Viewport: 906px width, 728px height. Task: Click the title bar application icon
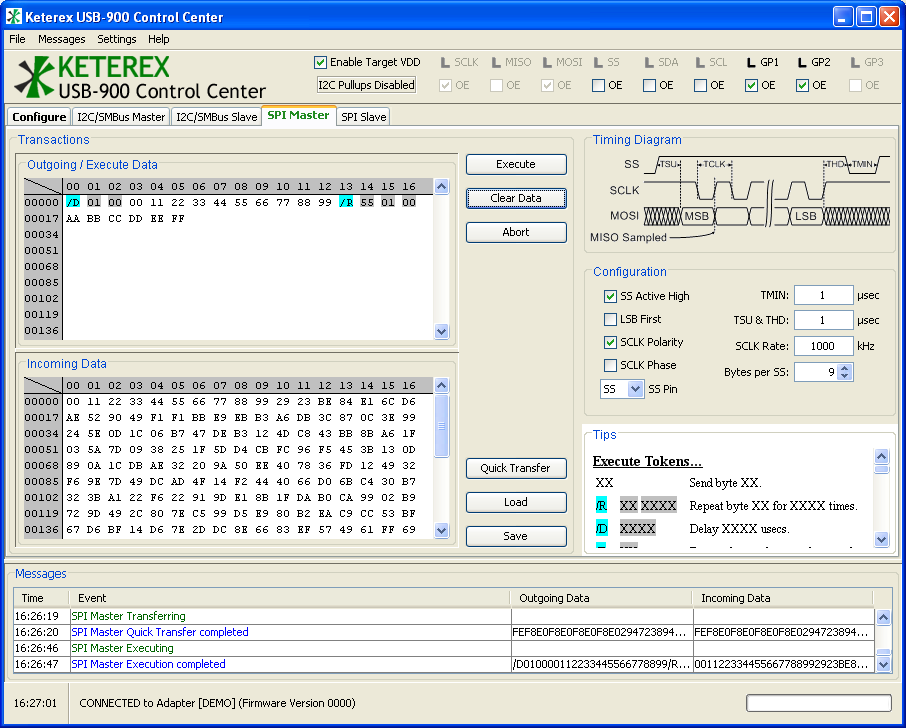(14, 17)
